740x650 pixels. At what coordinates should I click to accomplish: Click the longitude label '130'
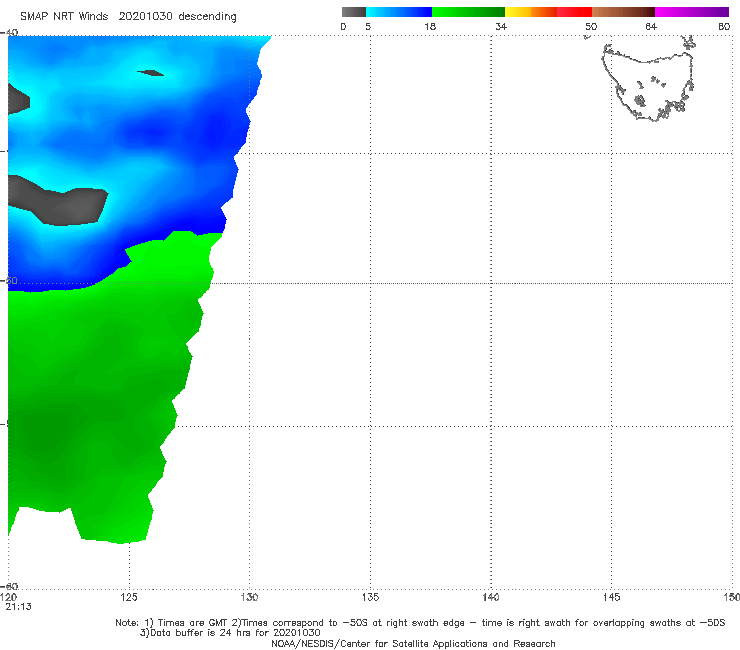coord(249,598)
